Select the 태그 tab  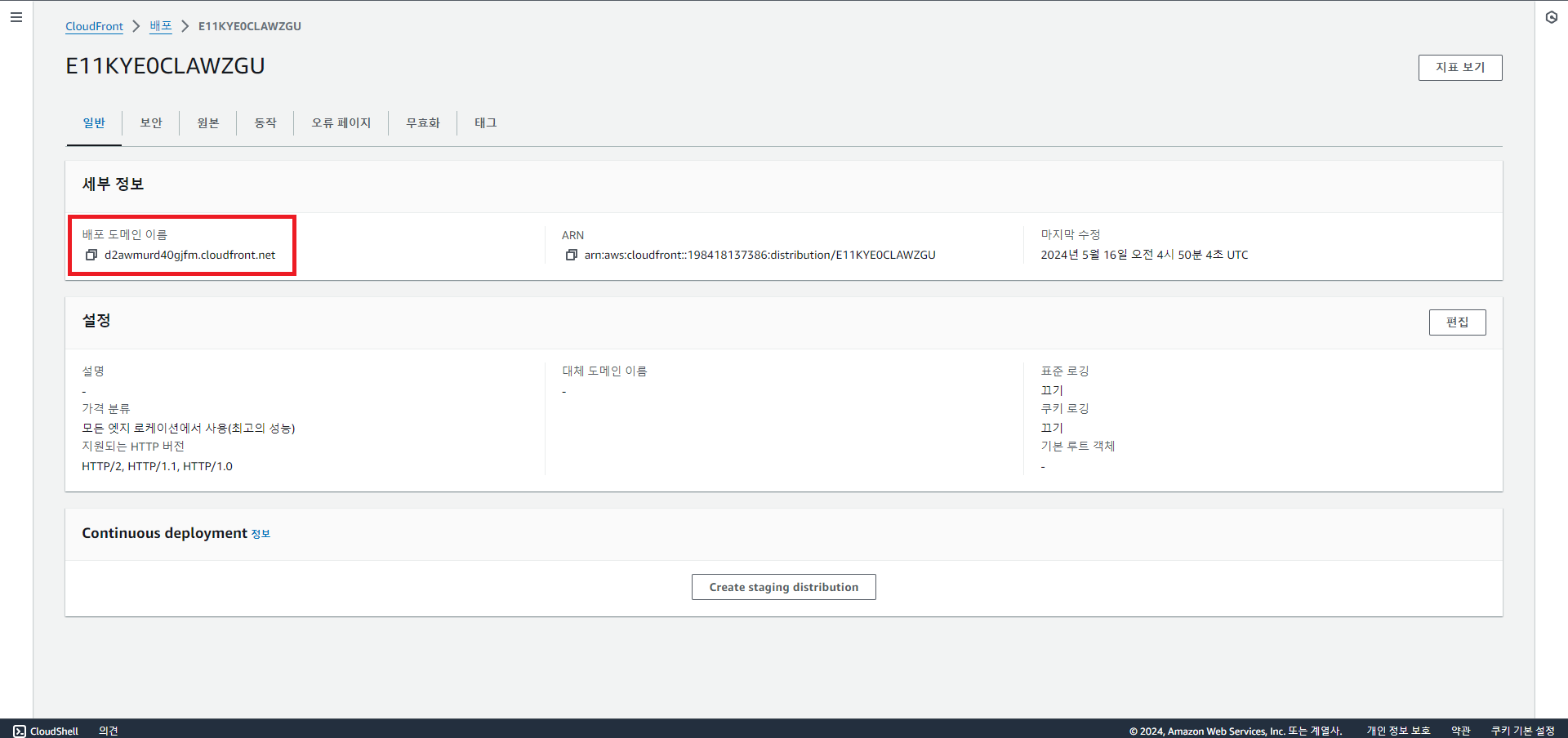click(486, 122)
